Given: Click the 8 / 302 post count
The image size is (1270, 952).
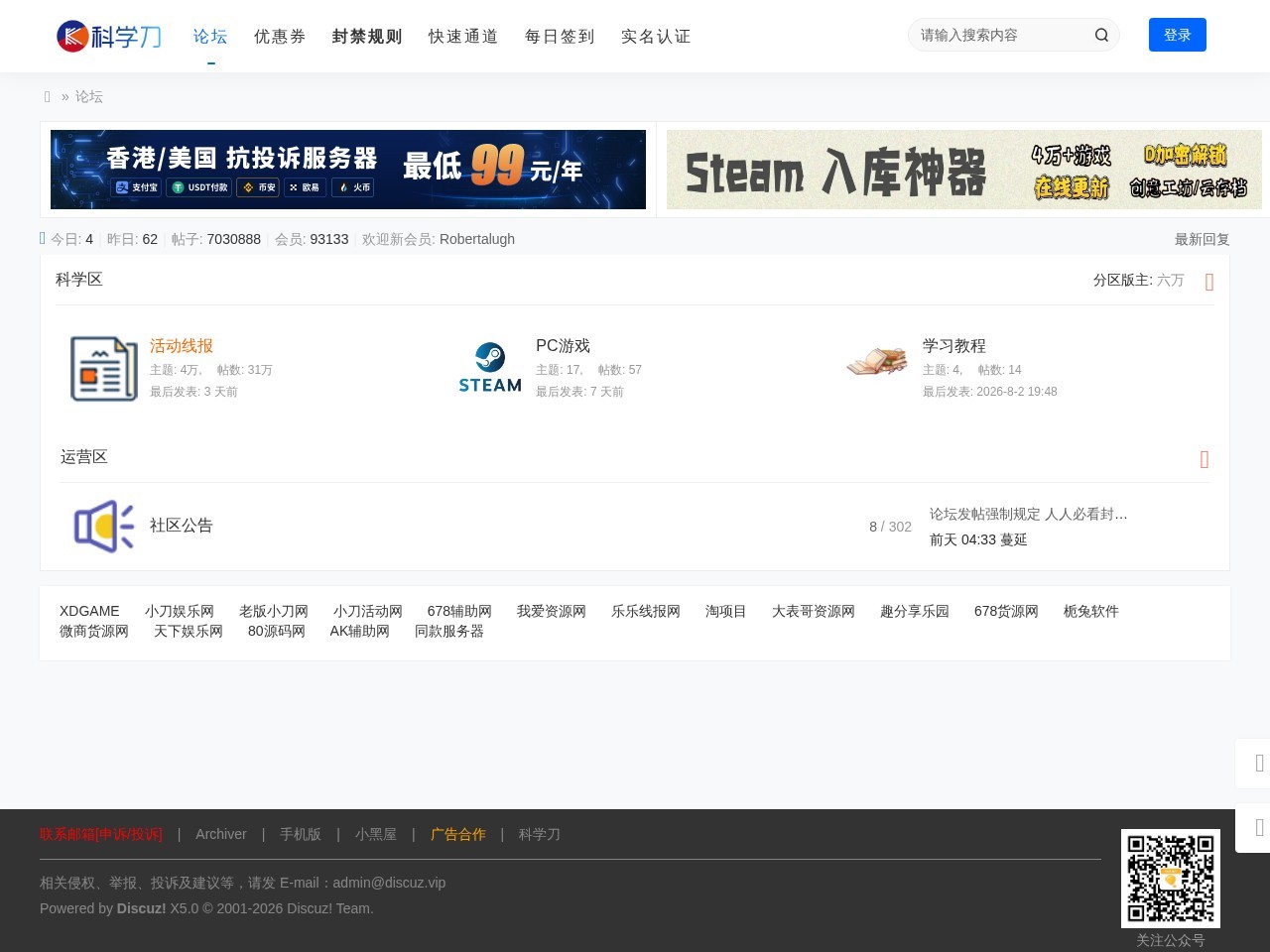Looking at the screenshot, I should point(890,527).
